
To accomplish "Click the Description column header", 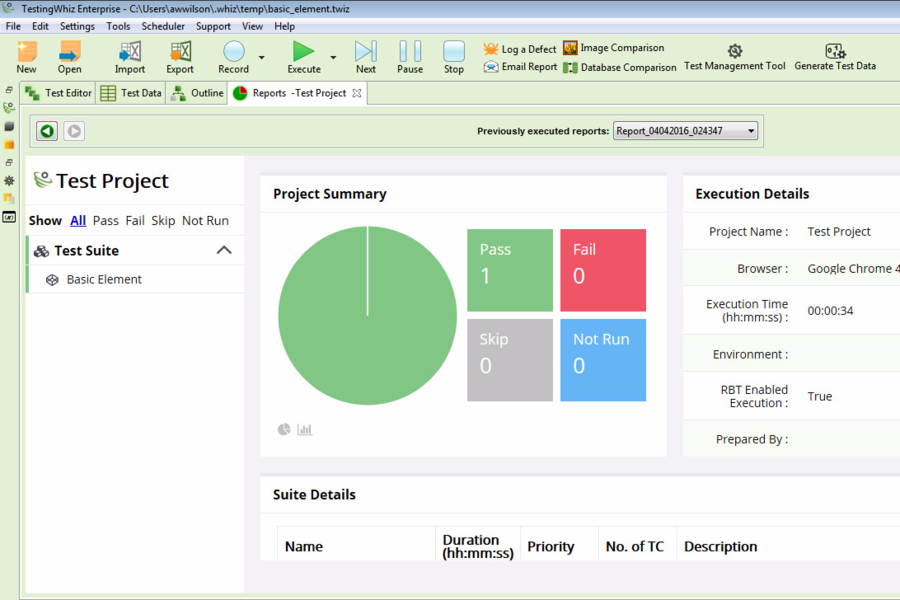I will [720, 547].
